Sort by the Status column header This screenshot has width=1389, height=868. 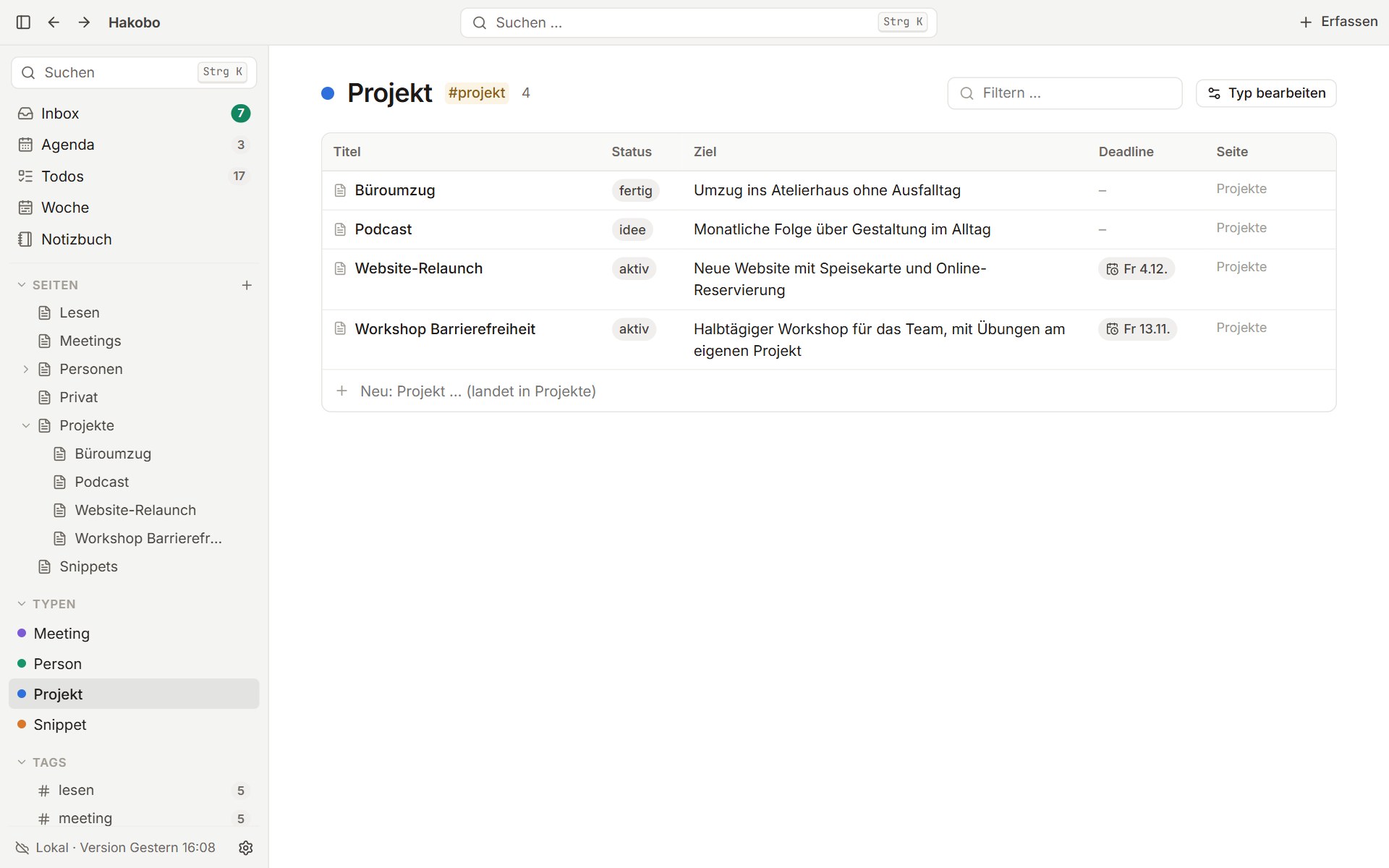(632, 152)
